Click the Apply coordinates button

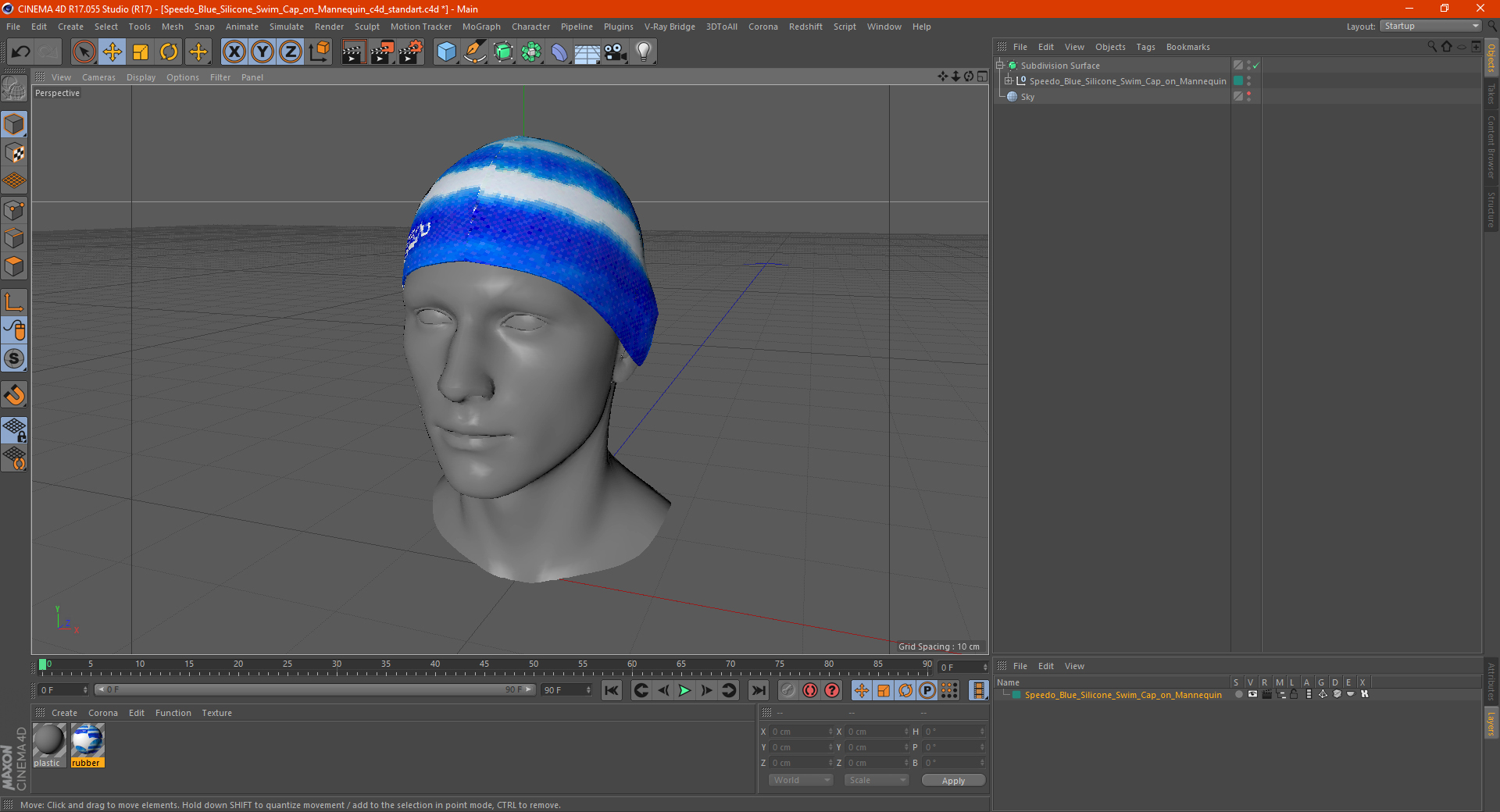(x=953, y=781)
